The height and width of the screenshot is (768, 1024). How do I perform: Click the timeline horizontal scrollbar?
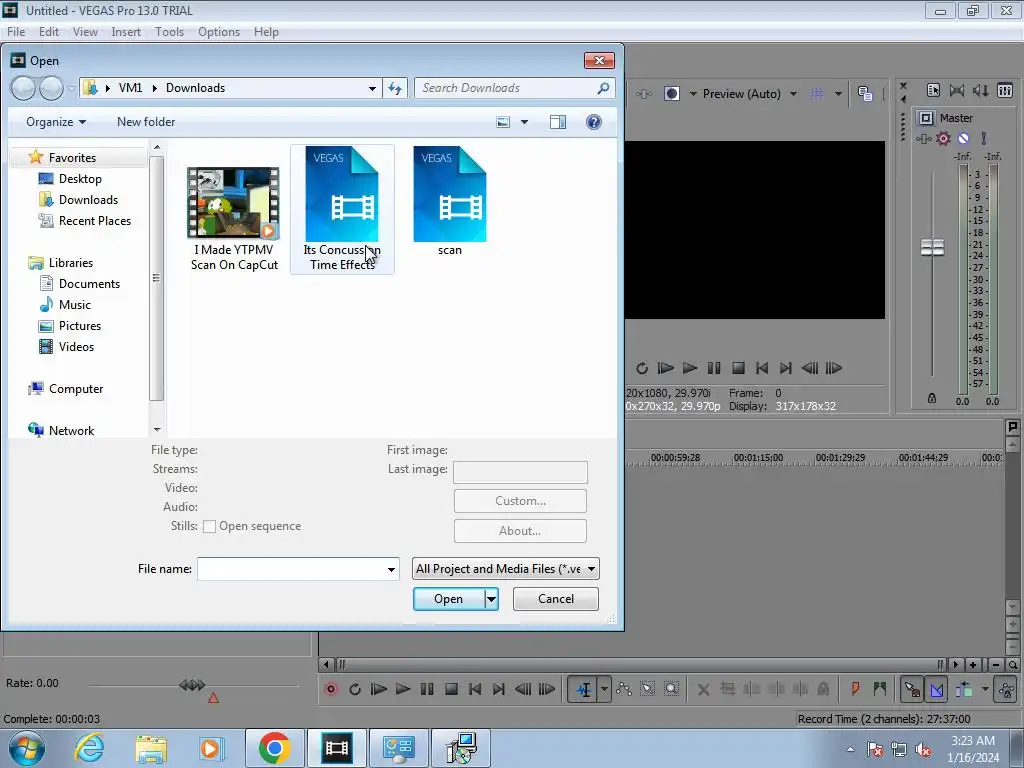click(639, 665)
